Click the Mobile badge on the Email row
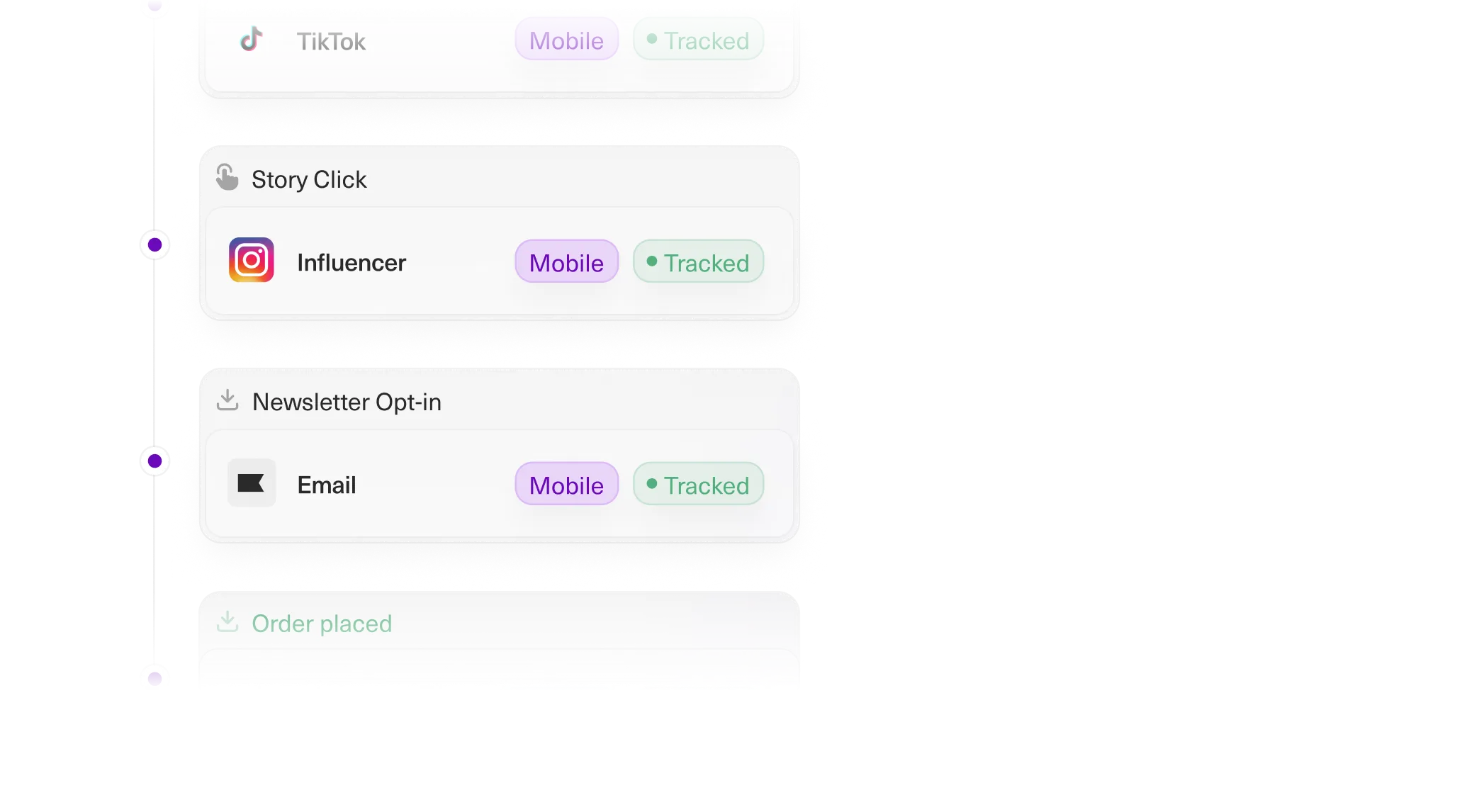Image resolution: width=1479 pixels, height=812 pixels. tap(566, 483)
